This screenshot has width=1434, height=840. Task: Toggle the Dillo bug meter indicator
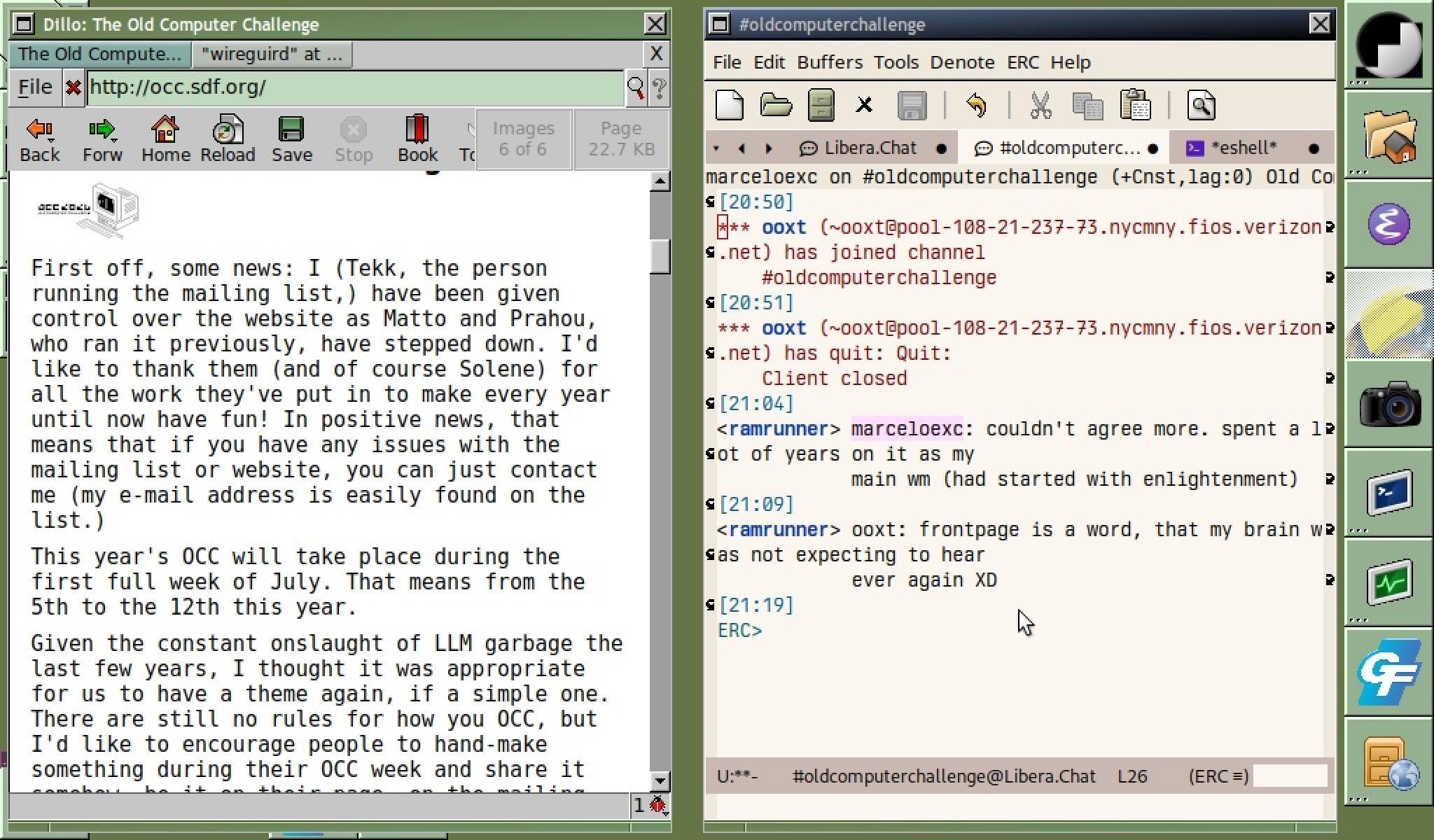(x=657, y=806)
